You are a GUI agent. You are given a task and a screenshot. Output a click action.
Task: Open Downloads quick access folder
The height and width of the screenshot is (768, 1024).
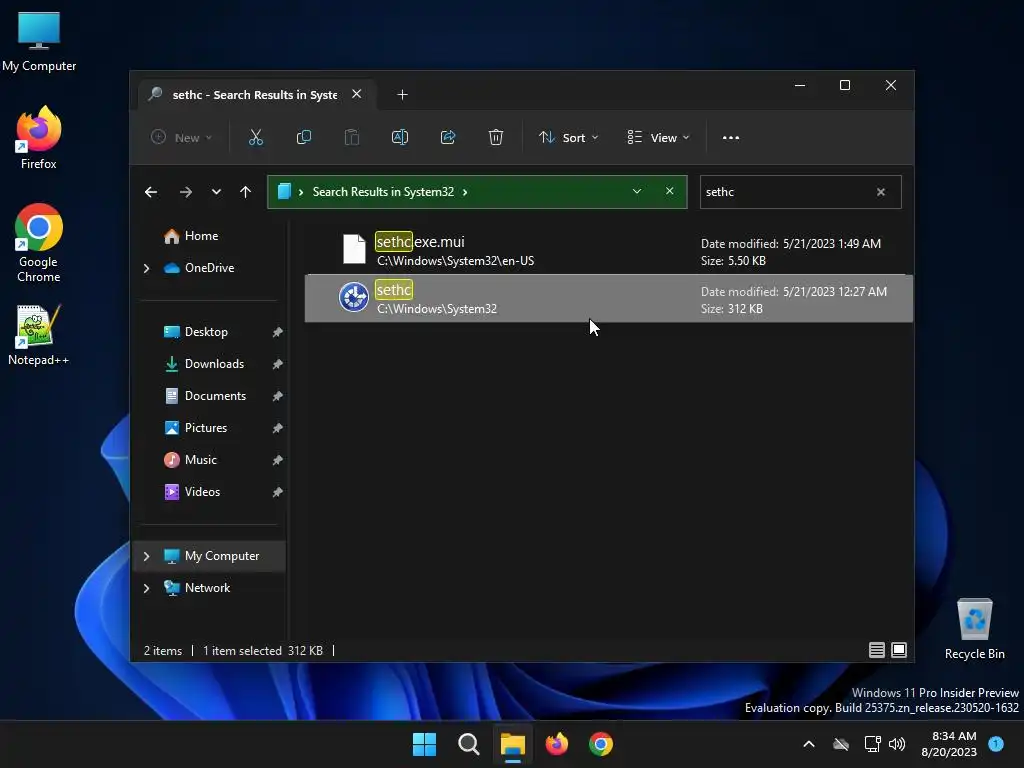(214, 364)
